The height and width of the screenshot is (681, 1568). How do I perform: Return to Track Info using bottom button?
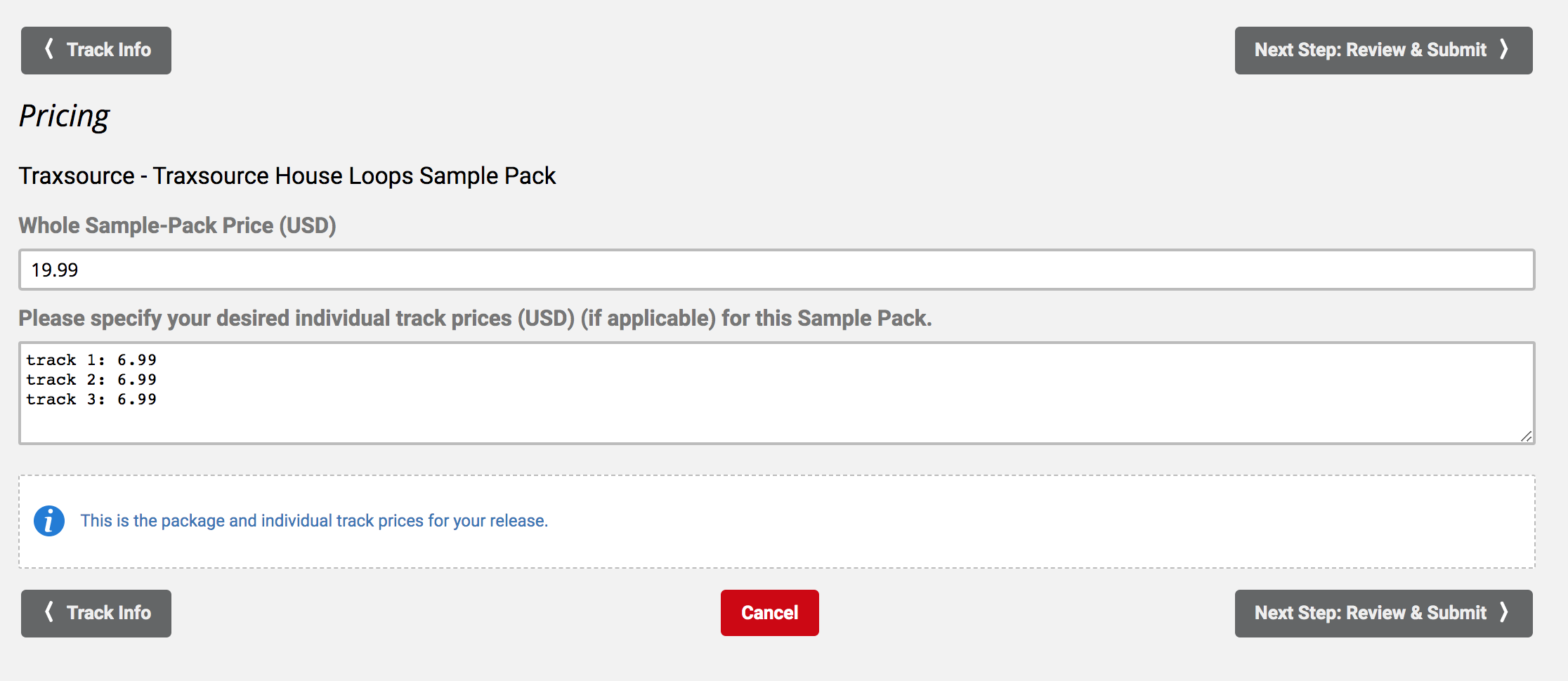pos(96,614)
